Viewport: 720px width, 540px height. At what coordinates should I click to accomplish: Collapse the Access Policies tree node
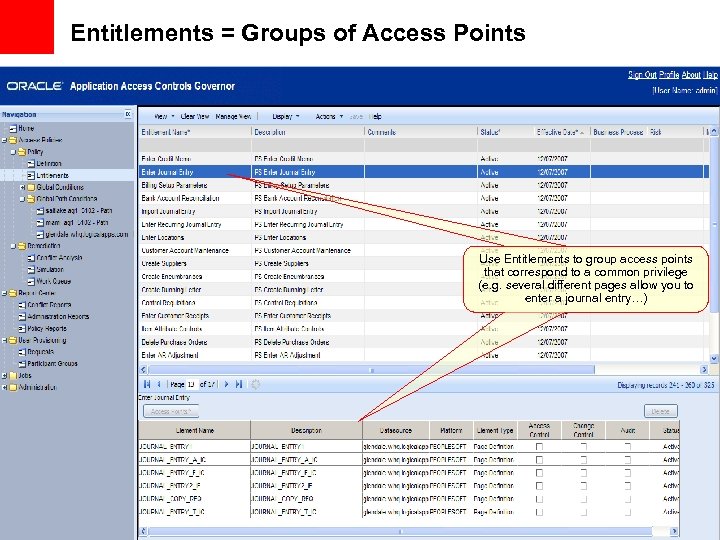[x=5, y=141]
